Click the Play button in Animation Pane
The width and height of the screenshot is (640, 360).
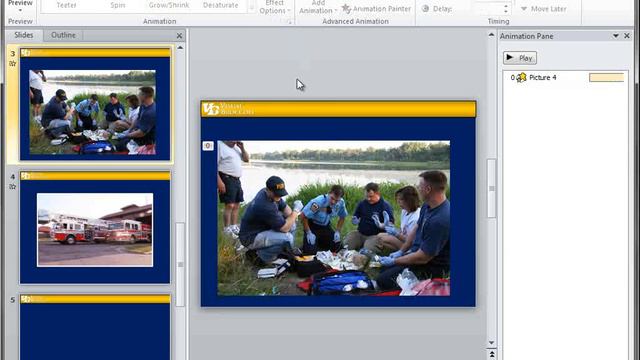coord(520,58)
